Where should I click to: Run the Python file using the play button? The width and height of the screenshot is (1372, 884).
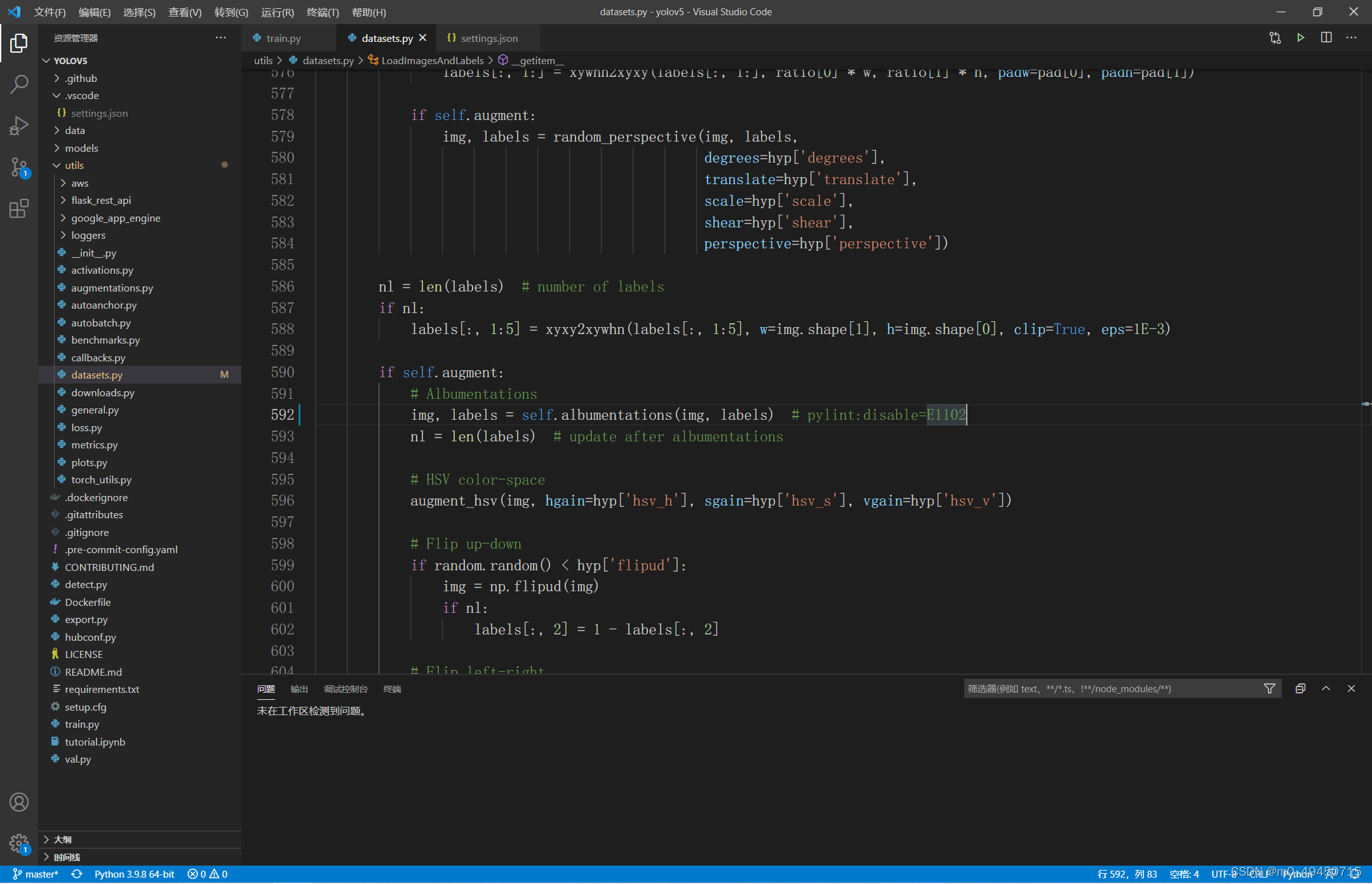(x=1300, y=37)
